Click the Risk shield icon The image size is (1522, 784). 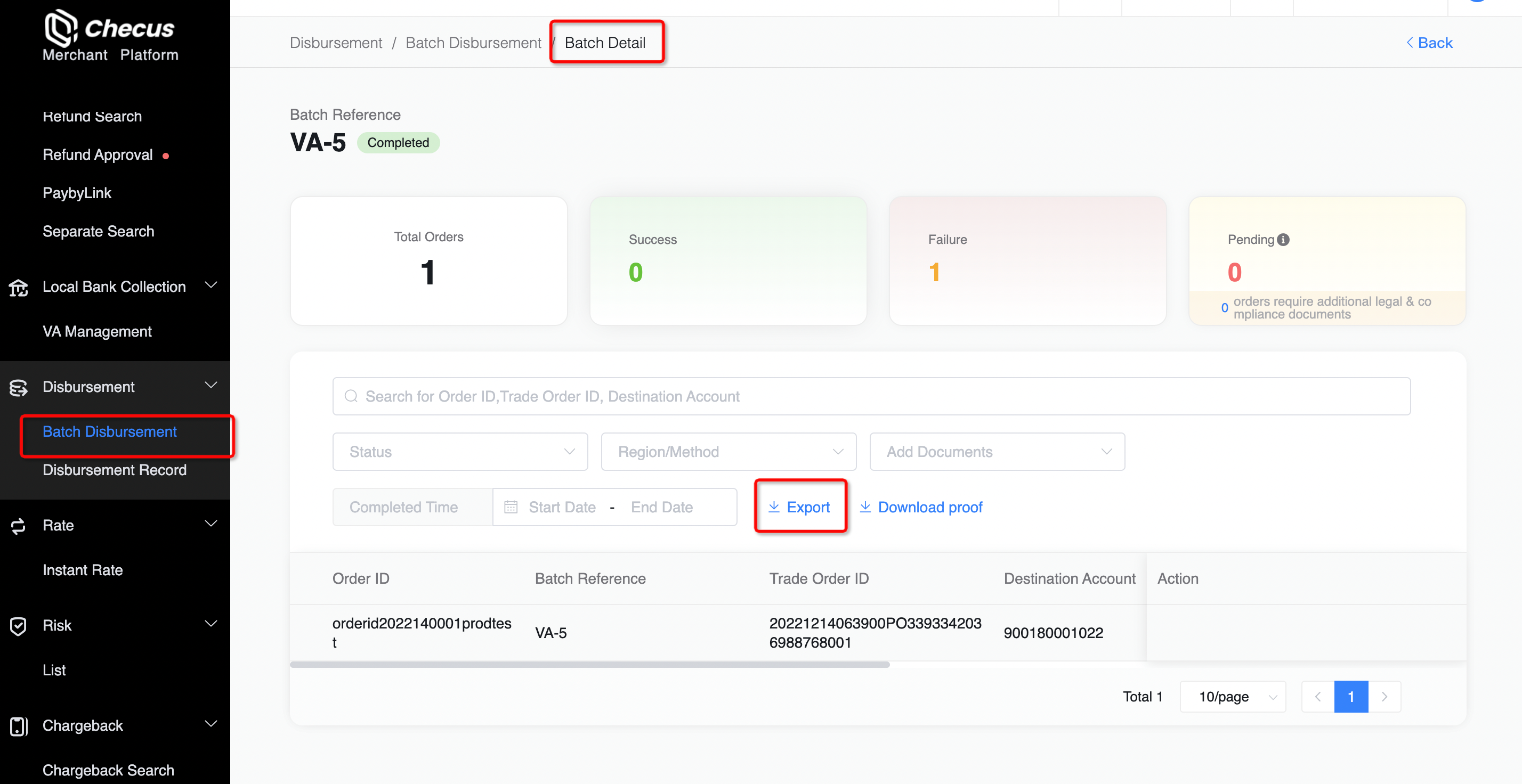point(18,626)
